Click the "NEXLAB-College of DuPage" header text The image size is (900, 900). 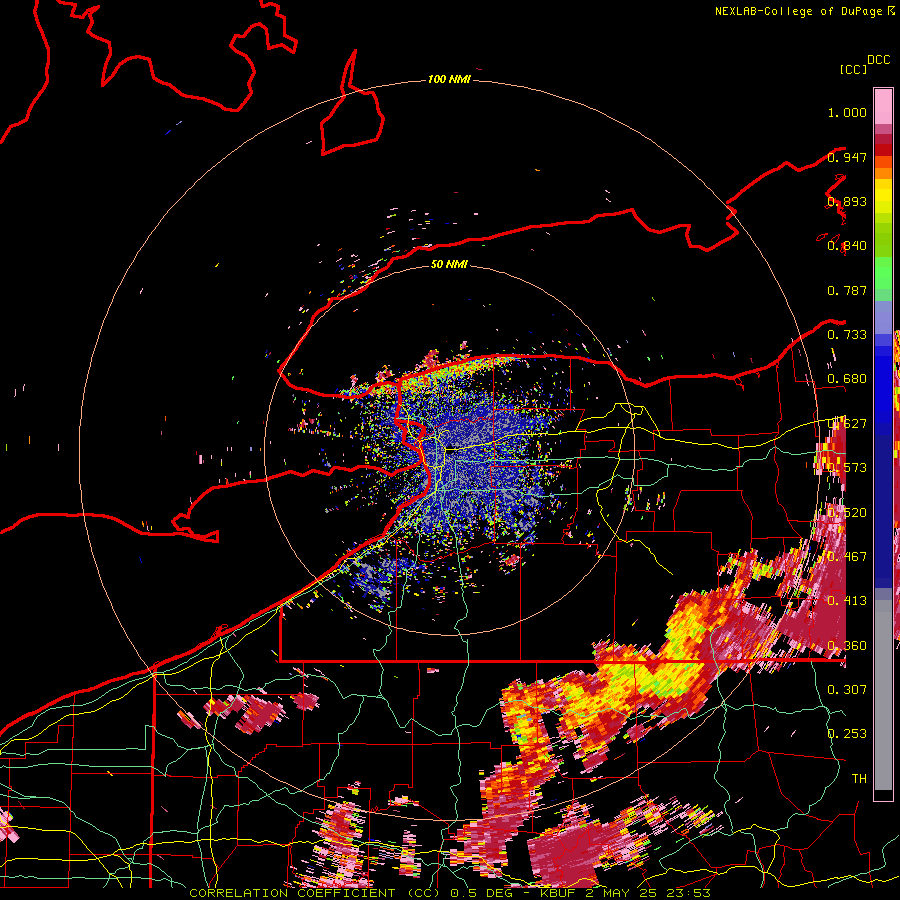(x=798, y=11)
